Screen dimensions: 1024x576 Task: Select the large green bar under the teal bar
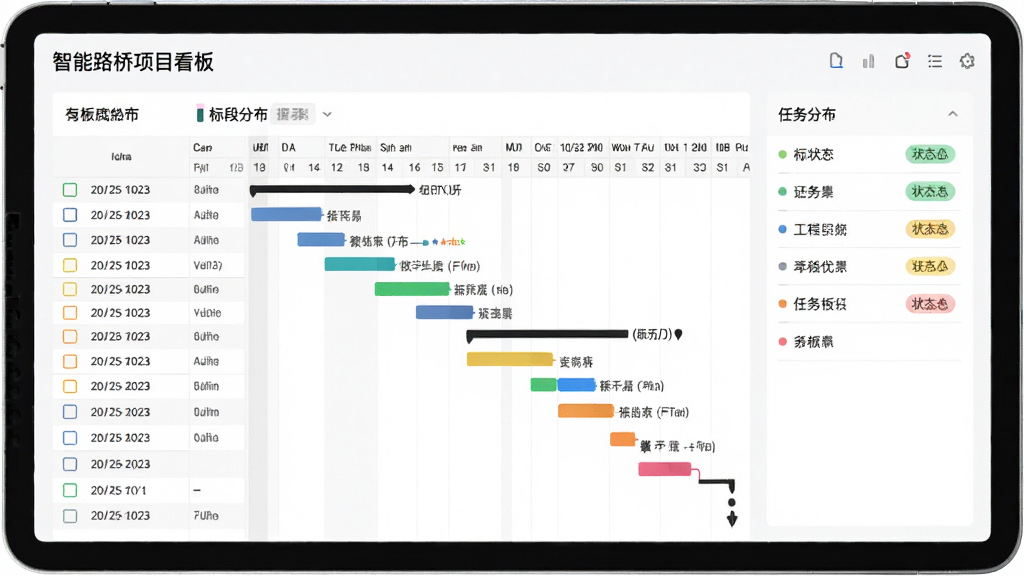pos(412,289)
